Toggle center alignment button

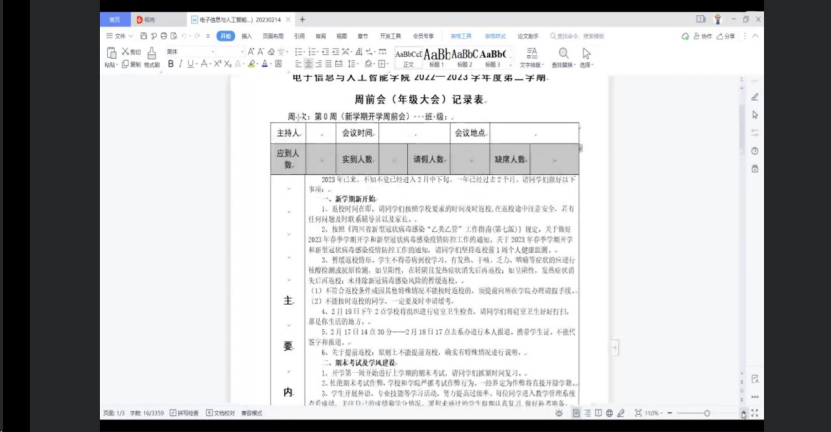click(x=308, y=64)
